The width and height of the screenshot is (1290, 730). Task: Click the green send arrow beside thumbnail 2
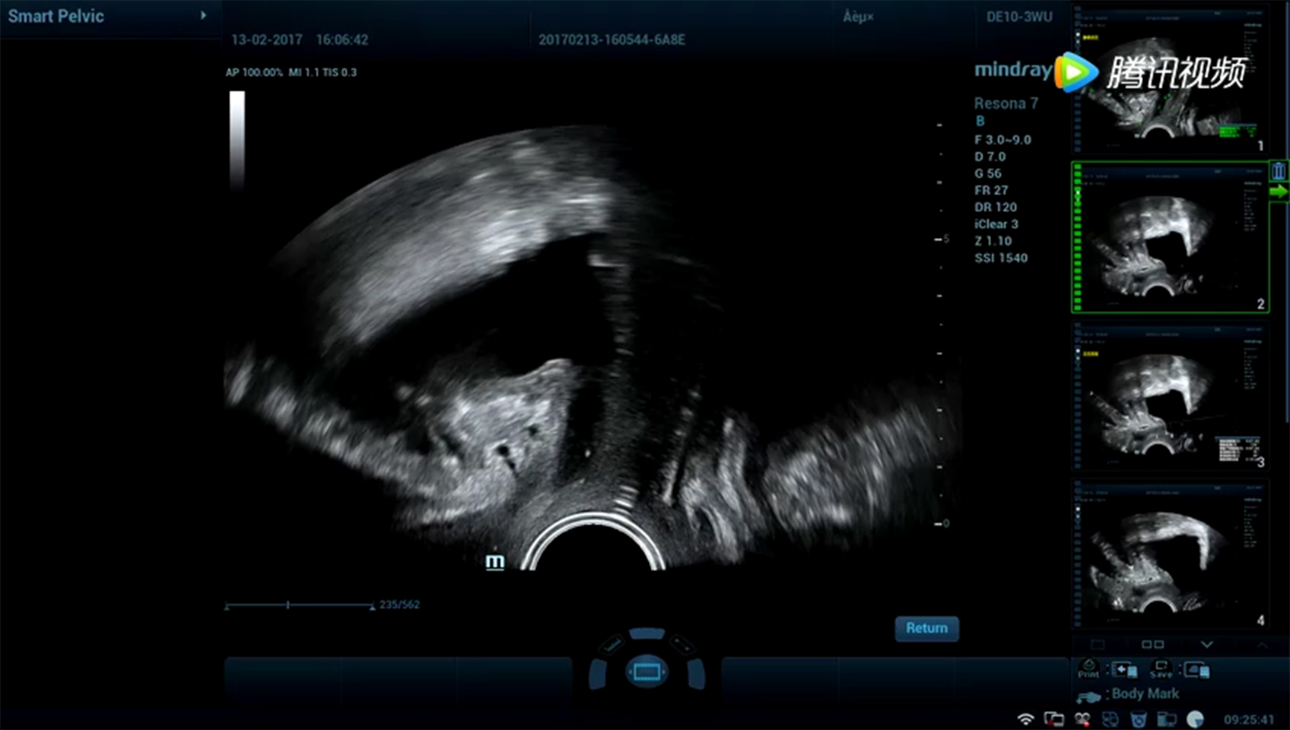click(x=1278, y=191)
